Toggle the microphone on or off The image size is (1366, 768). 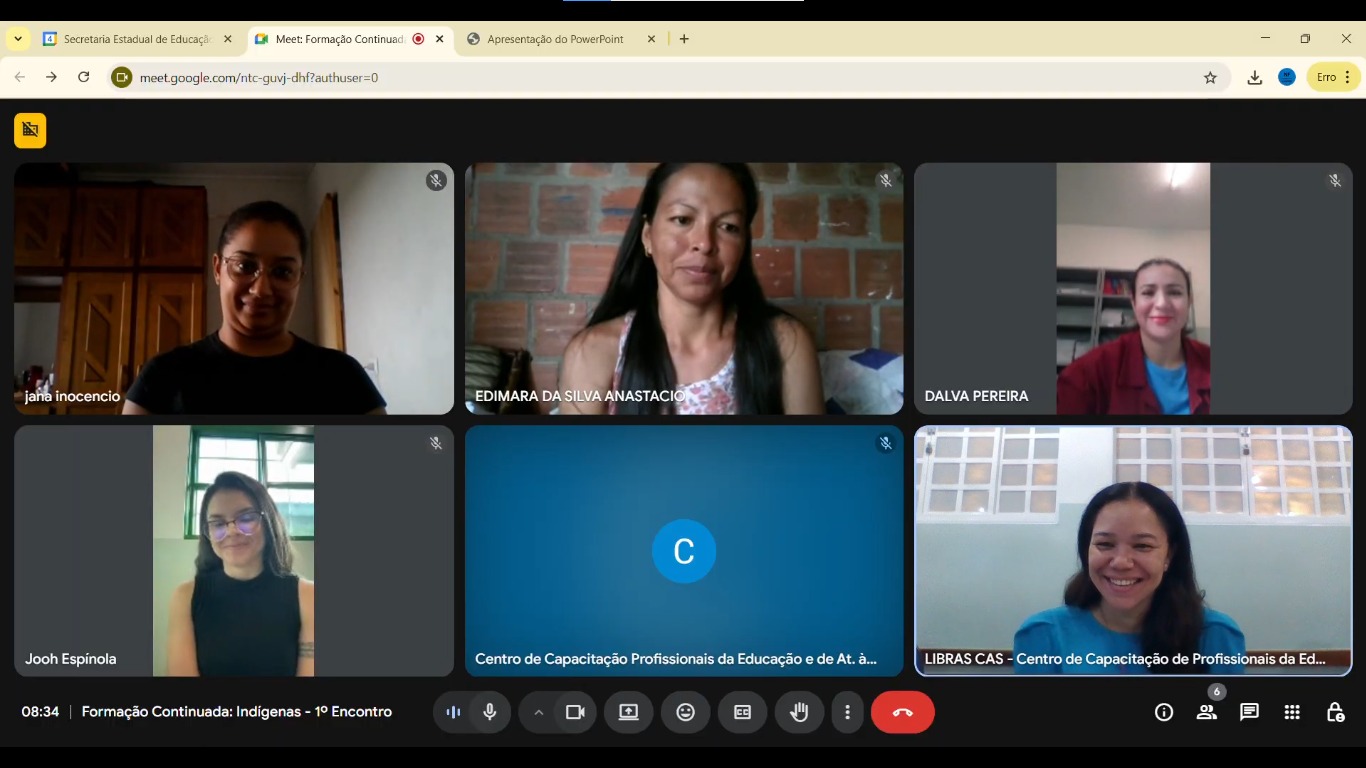click(490, 712)
